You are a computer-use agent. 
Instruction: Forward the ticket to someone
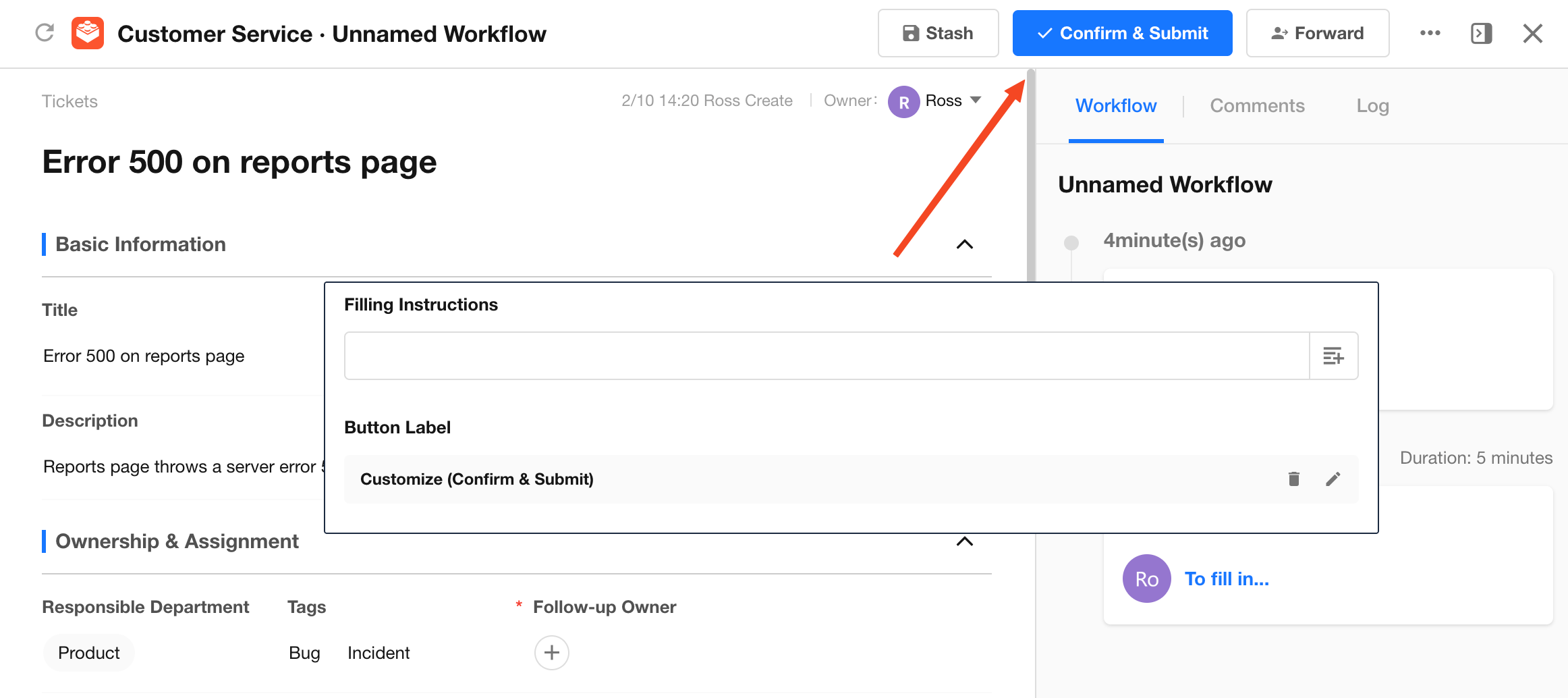(x=1317, y=33)
